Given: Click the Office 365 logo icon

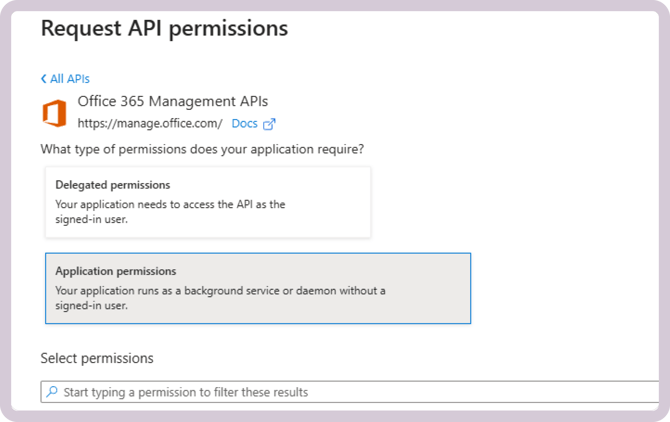Looking at the screenshot, I should tap(54, 113).
